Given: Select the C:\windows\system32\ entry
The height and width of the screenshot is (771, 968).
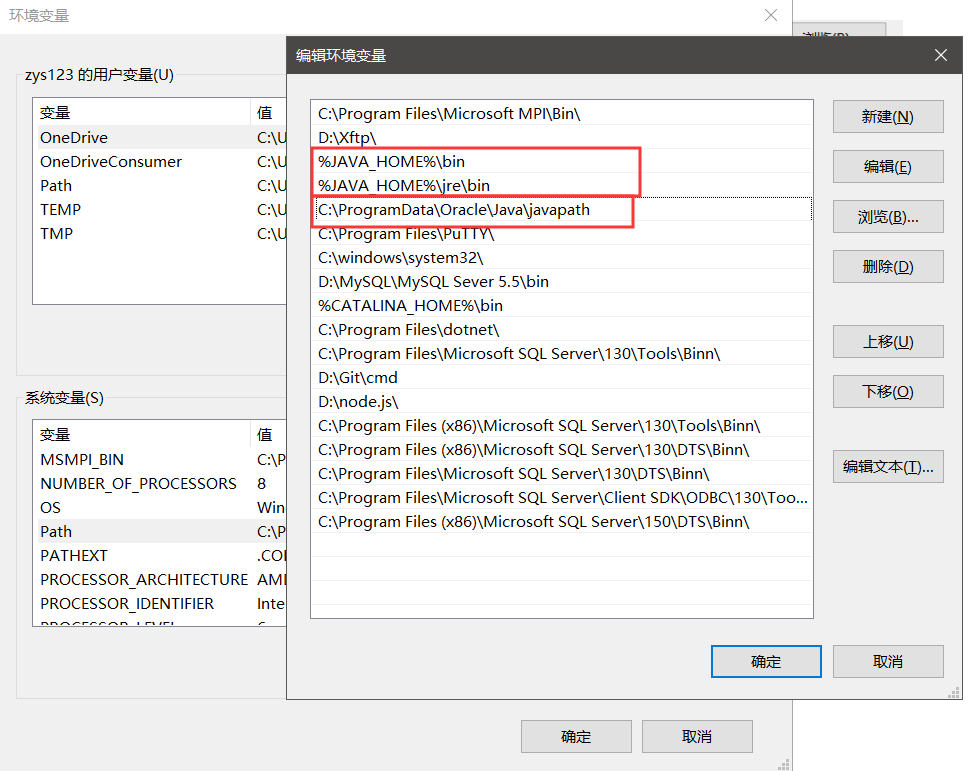Looking at the screenshot, I should pyautogui.click(x=562, y=257).
